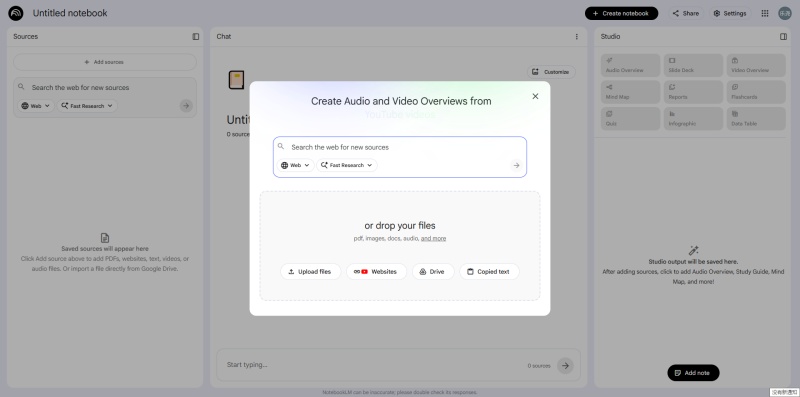Collapse the Sources panel icon
The image size is (800, 397).
195,37
